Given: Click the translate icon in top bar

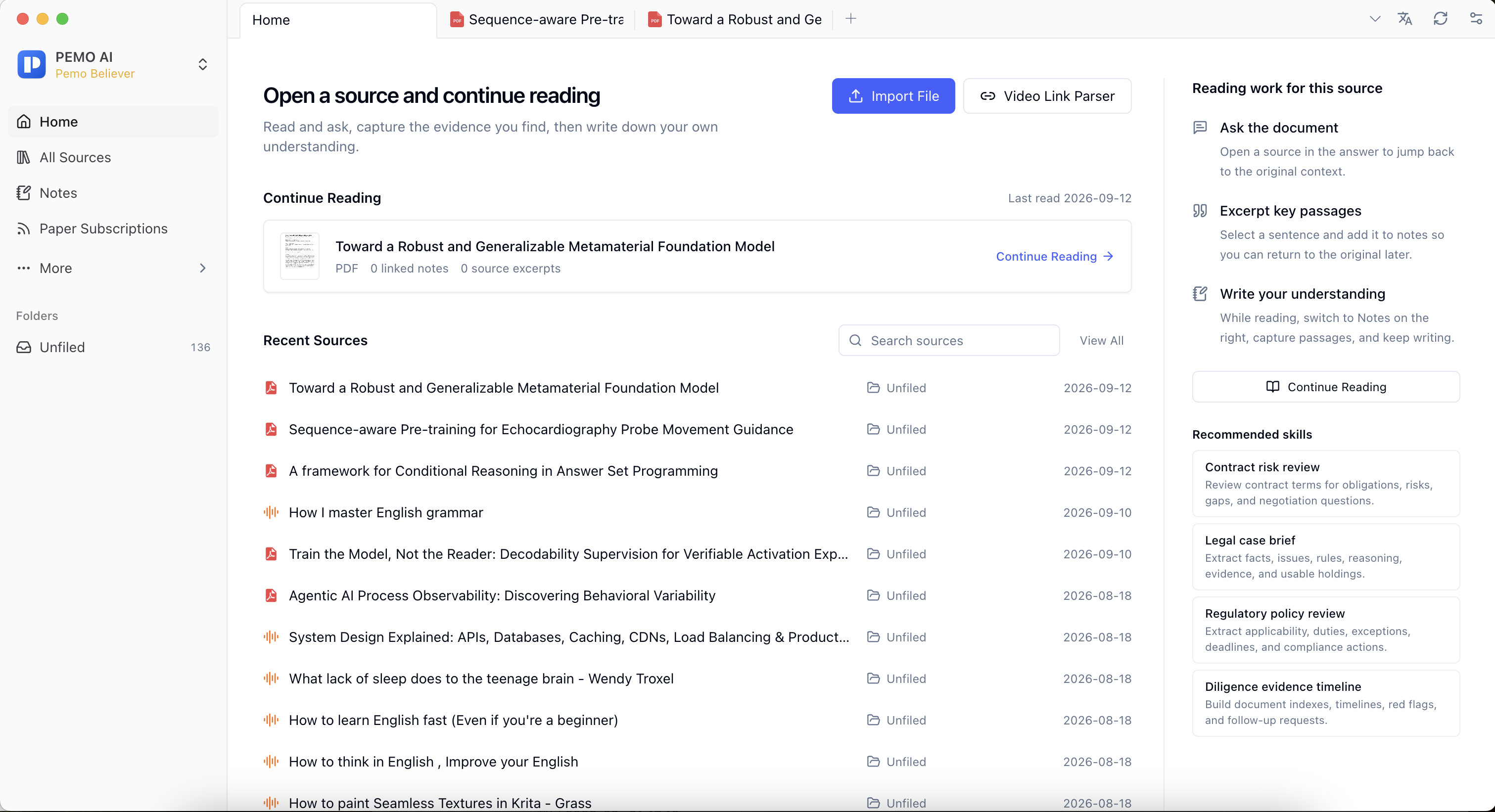Looking at the screenshot, I should (x=1404, y=19).
